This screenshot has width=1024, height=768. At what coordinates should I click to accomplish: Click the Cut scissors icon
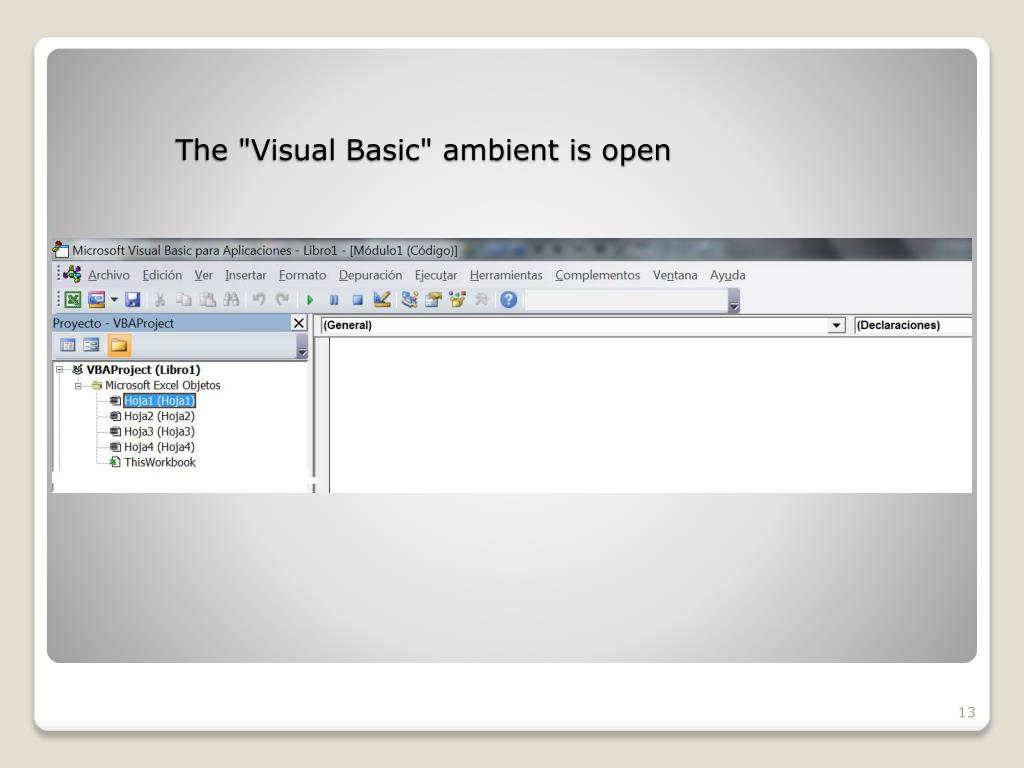[159, 300]
